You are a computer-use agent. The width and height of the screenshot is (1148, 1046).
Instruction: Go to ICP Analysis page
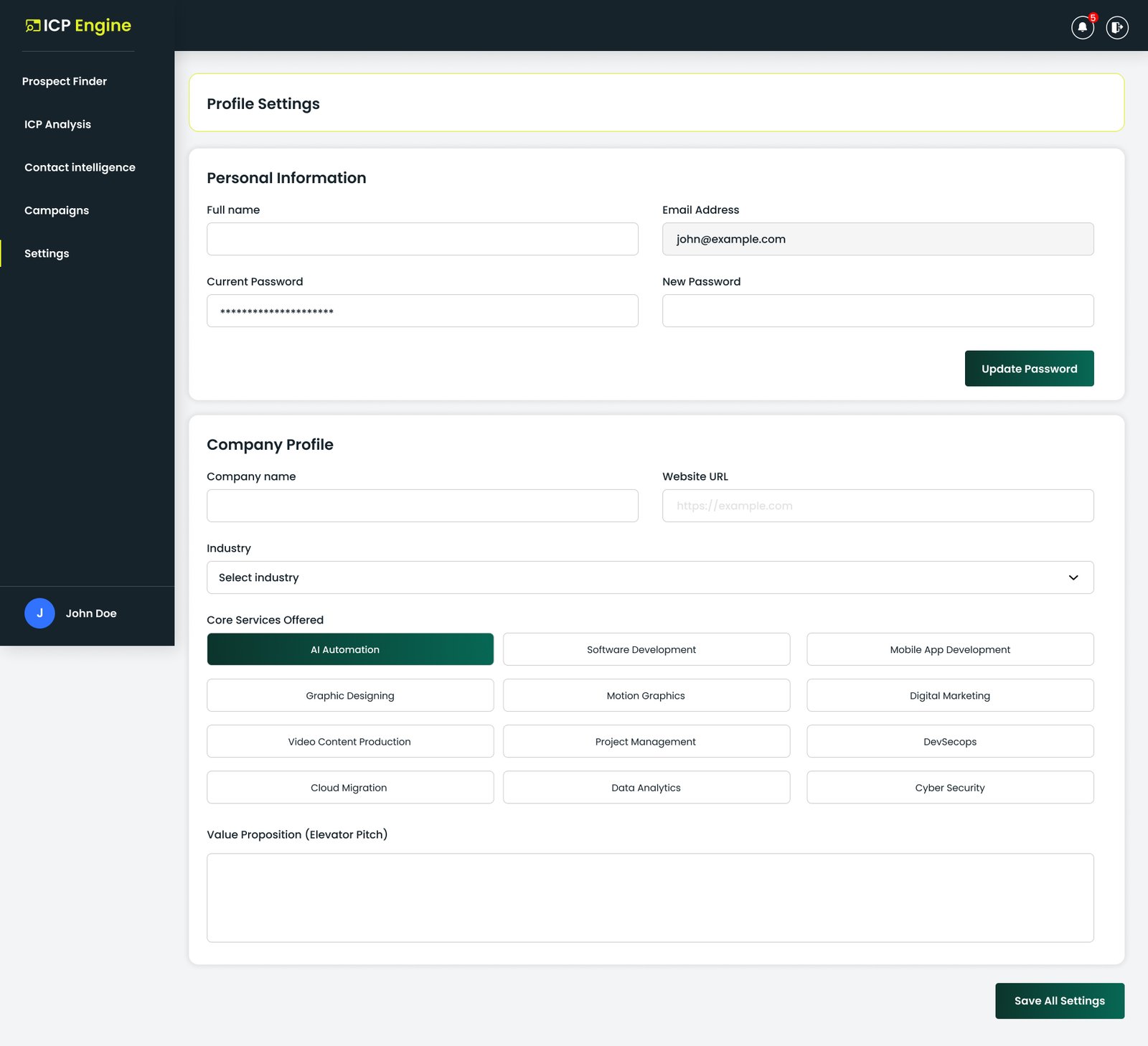point(57,124)
